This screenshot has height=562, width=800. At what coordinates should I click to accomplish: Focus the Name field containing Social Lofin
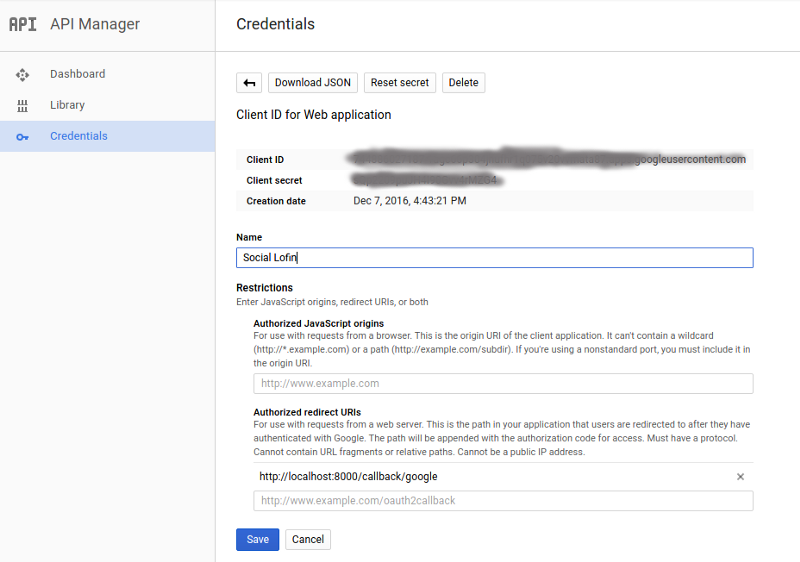(494, 258)
